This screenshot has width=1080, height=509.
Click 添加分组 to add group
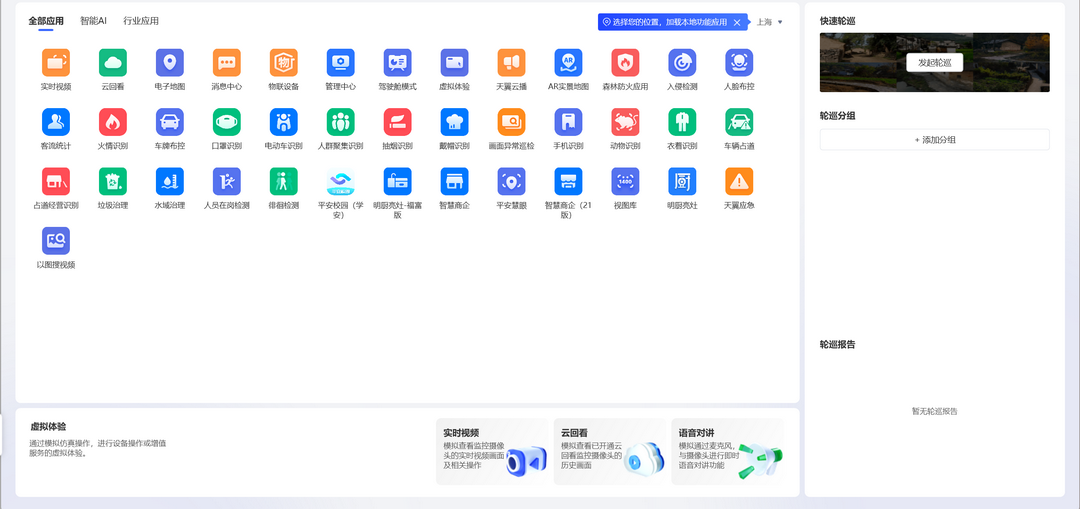point(935,140)
